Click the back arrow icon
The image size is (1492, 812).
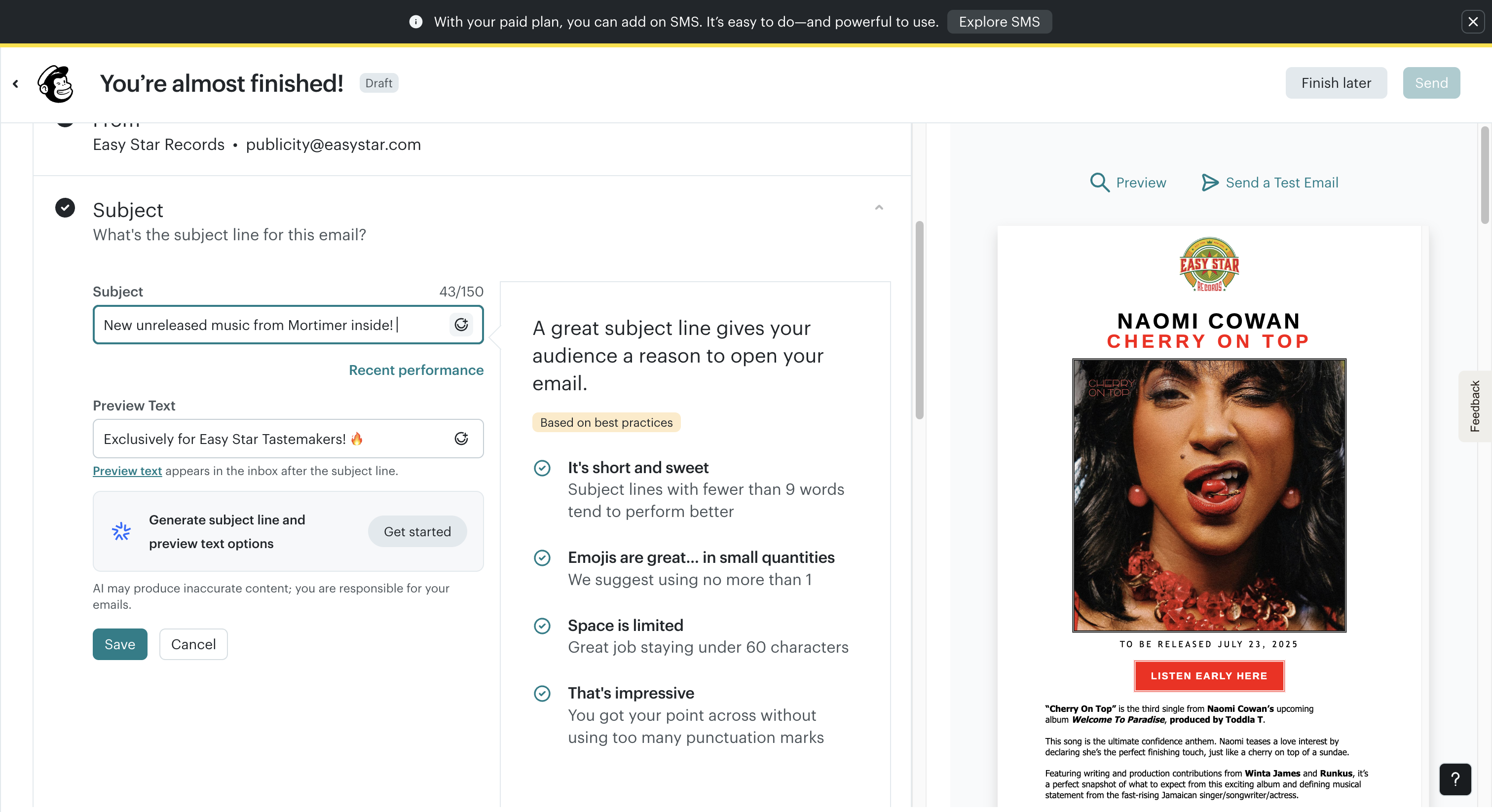click(16, 84)
